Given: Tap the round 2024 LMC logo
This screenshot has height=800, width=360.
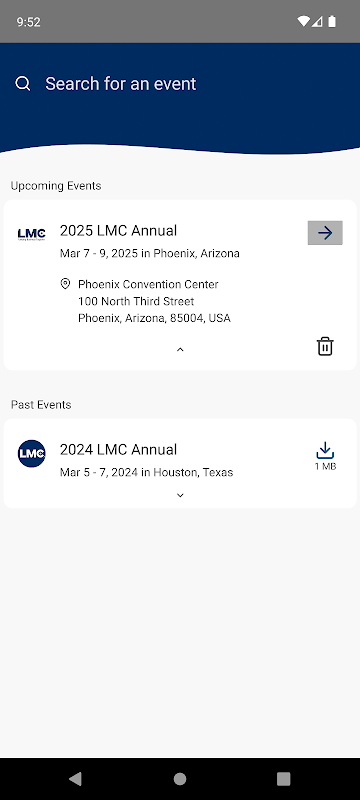Looking at the screenshot, I should pyautogui.click(x=32, y=453).
